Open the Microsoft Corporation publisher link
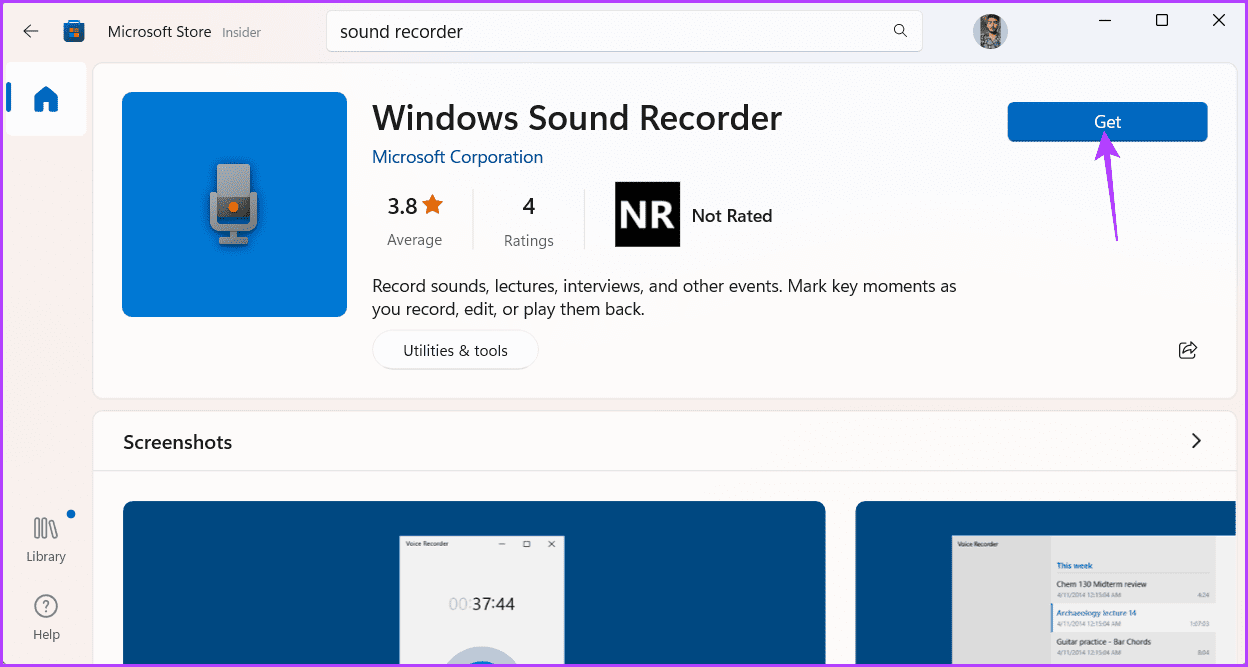The height and width of the screenshot is (667, 1248). point(457,157)
